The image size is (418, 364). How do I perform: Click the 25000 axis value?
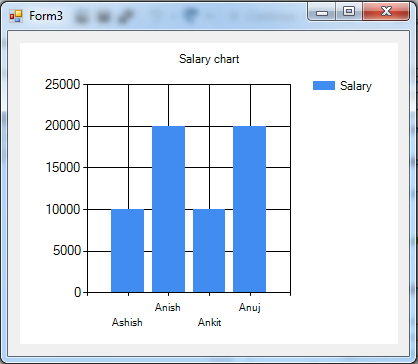pyautogui.click(x=63, y=85)
